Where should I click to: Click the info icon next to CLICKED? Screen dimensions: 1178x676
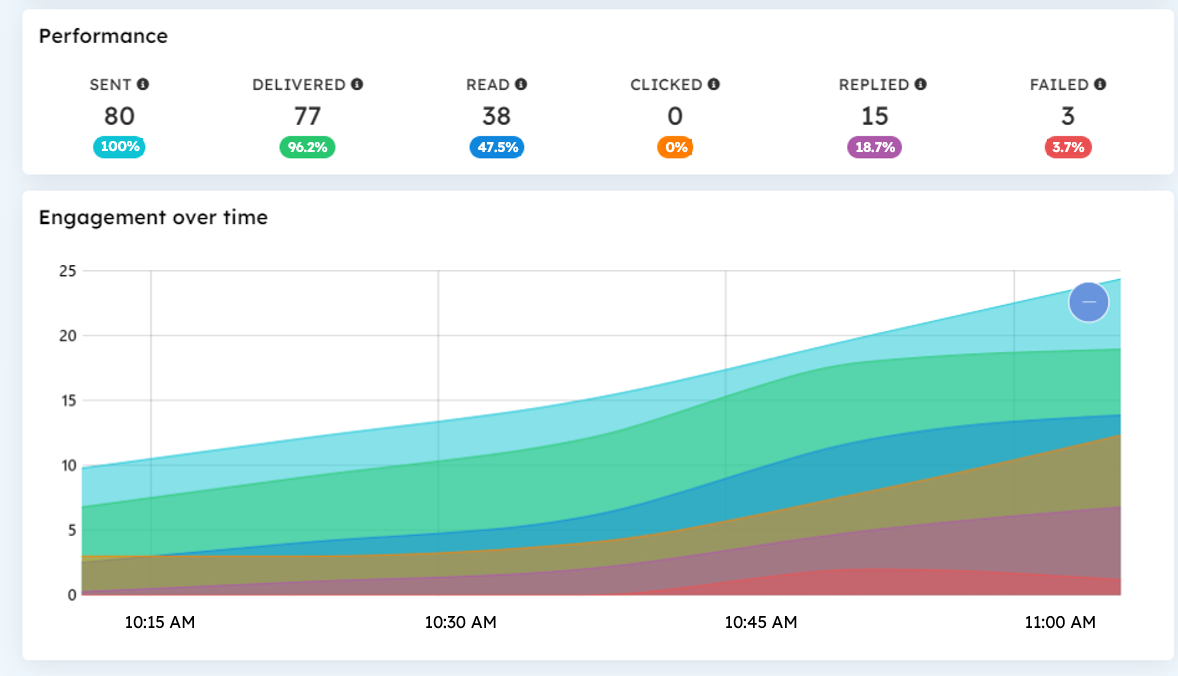[713, 85]
